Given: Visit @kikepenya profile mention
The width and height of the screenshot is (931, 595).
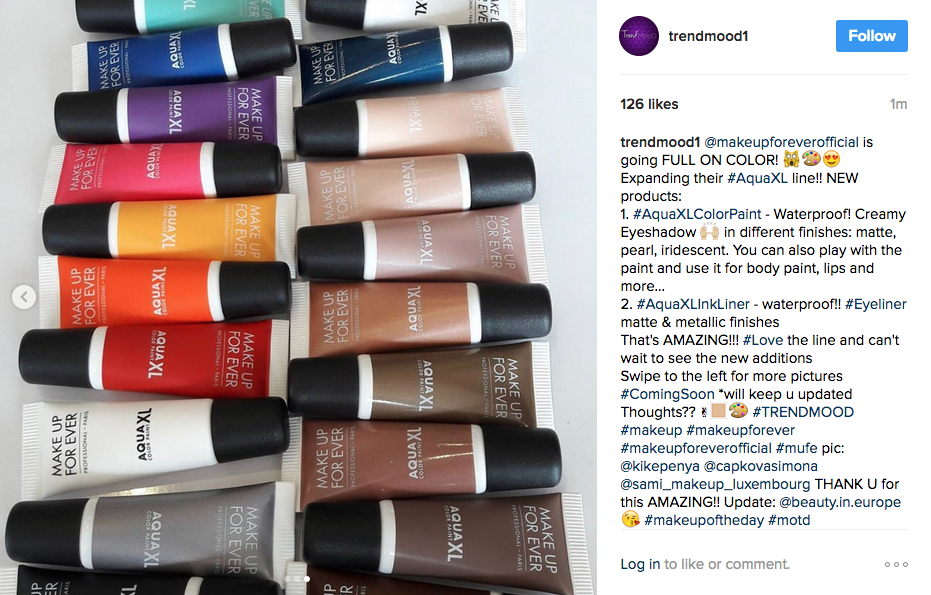Looking at the screenshot, I should pyautogui.click(x=660, y=466).
